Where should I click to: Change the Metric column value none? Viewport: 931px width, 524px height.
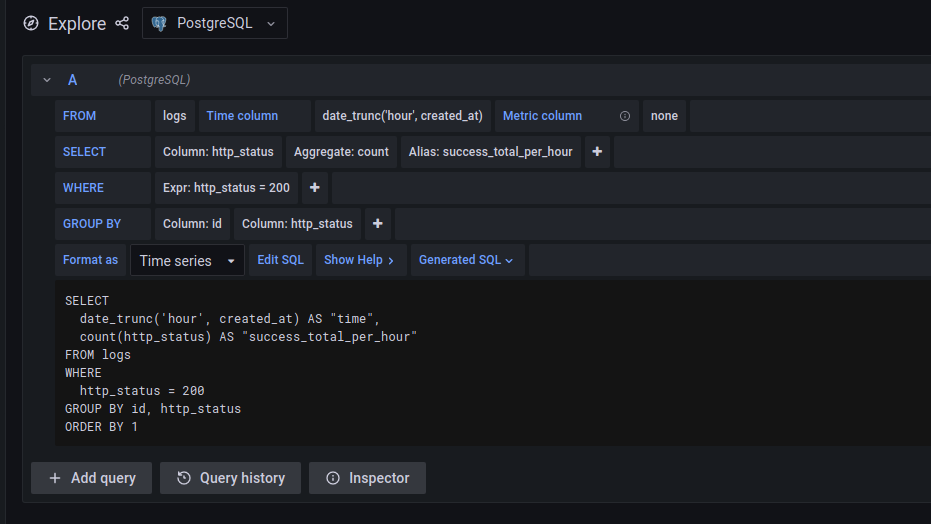[x=664, y=116]
